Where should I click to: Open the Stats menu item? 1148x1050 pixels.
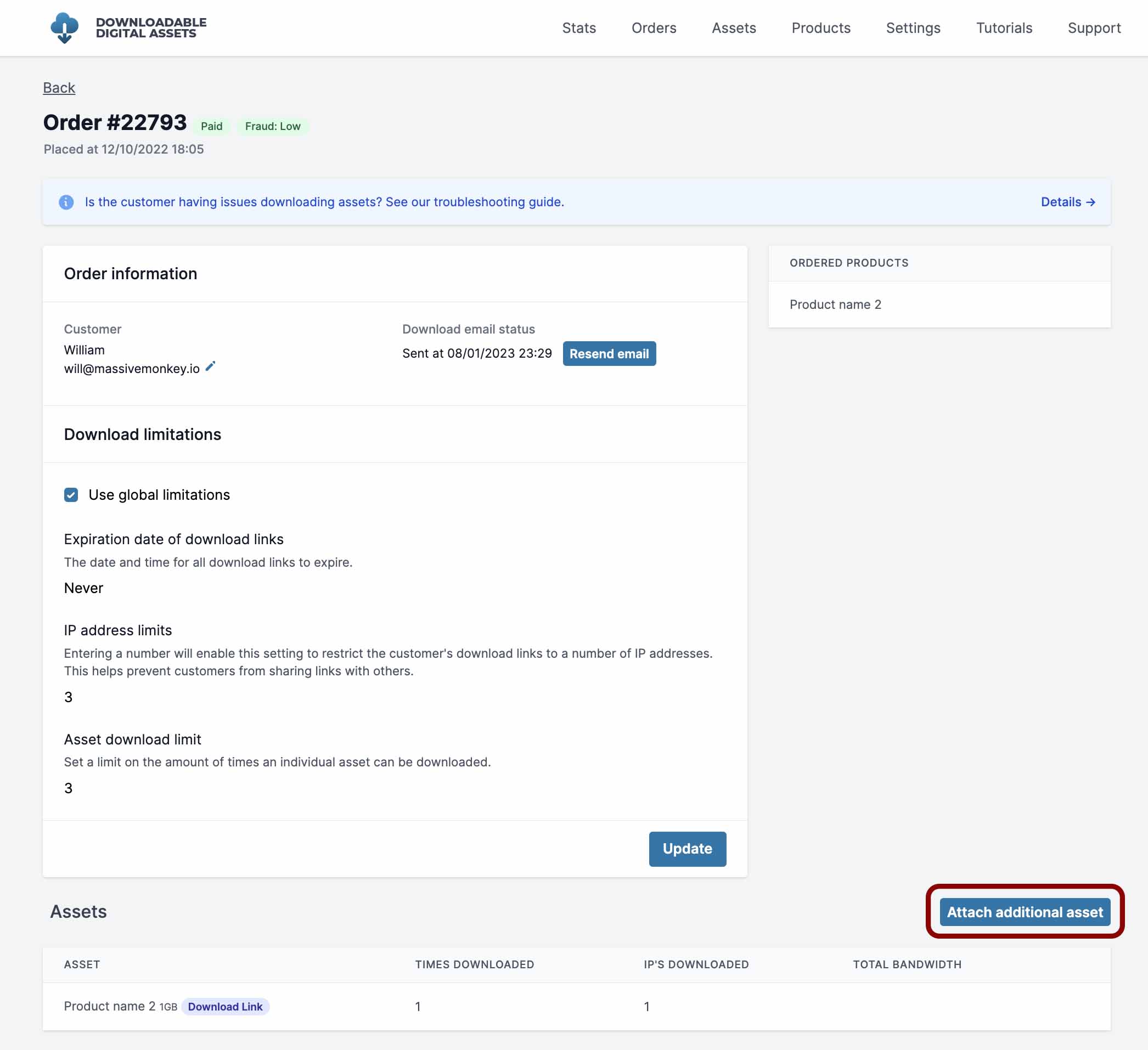(578, 28)
